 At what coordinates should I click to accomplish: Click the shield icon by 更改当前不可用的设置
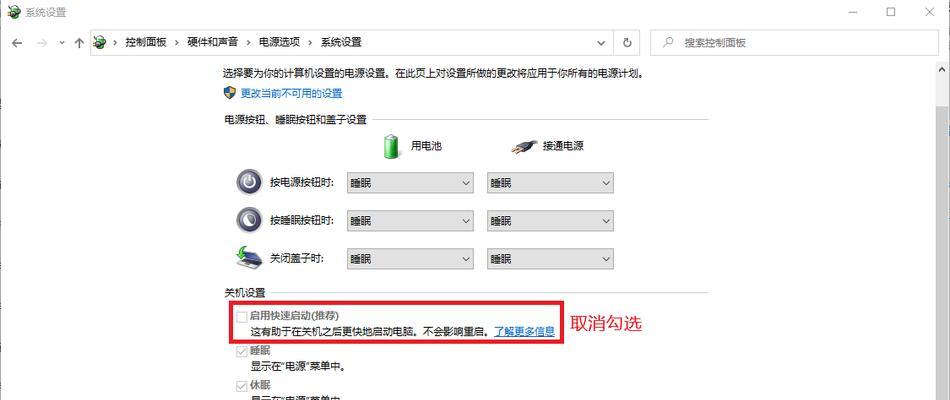[230, 93]
